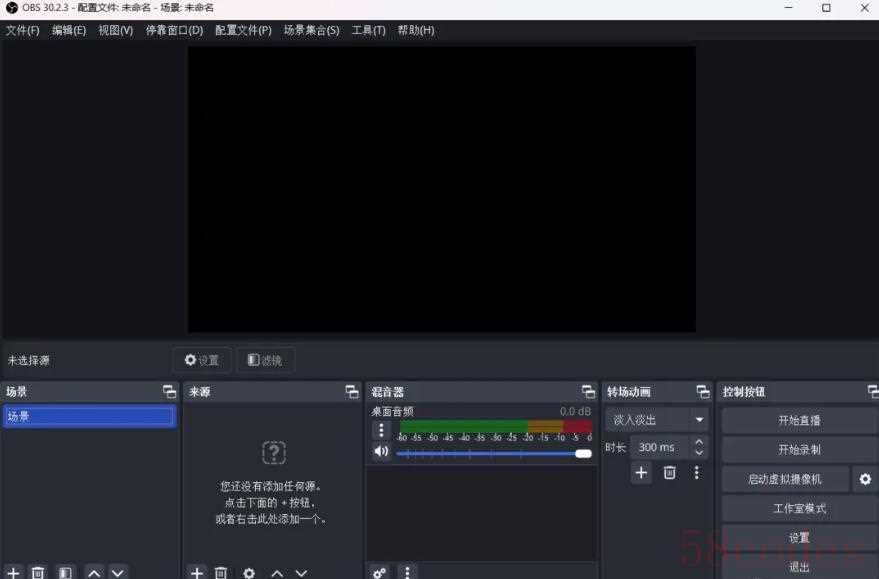The height and width of the screenshot is (579, 879).
Task: Open virtual camera settings gear
Action: point(865,479)
